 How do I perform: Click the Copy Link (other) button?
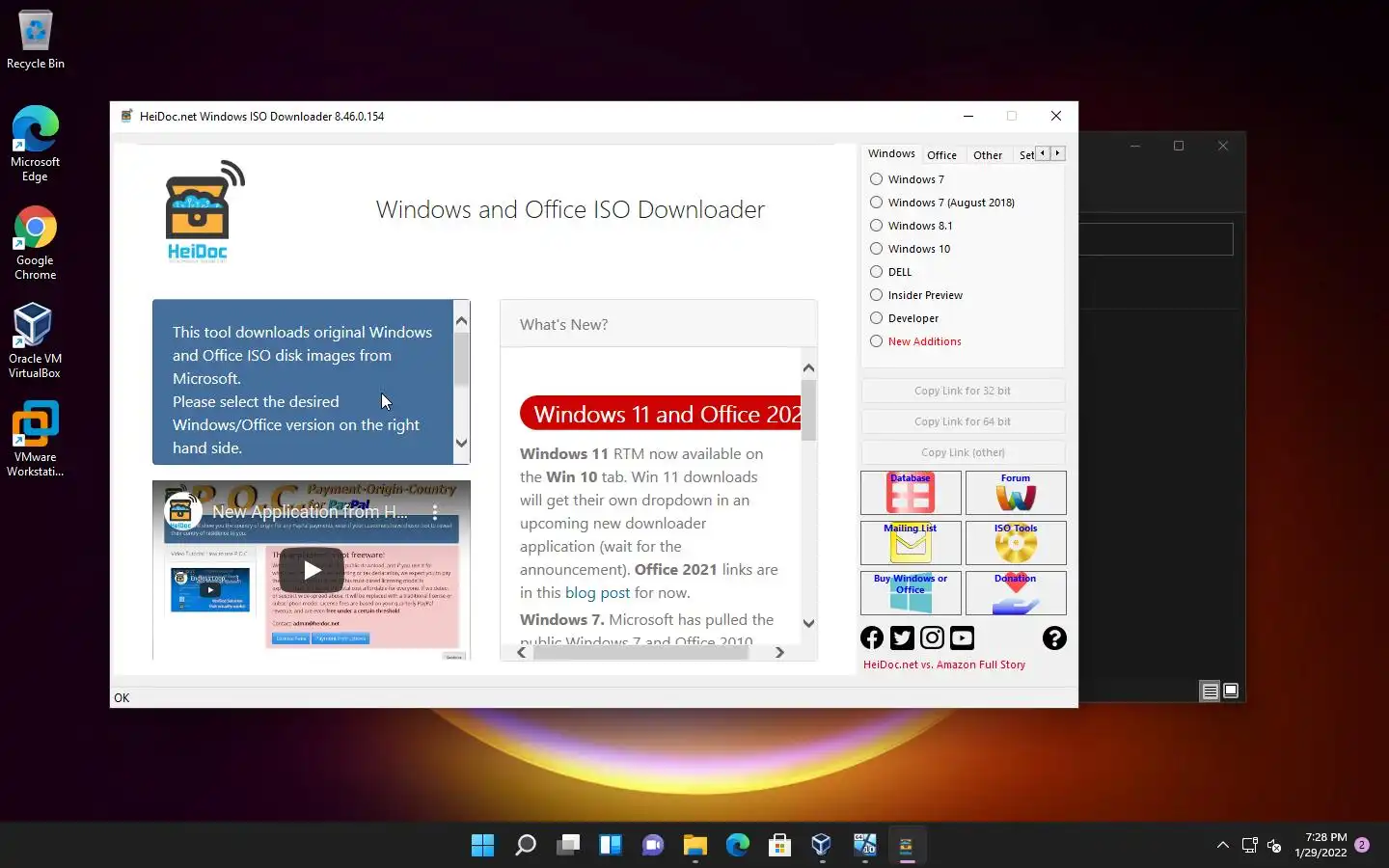[963, 452]
